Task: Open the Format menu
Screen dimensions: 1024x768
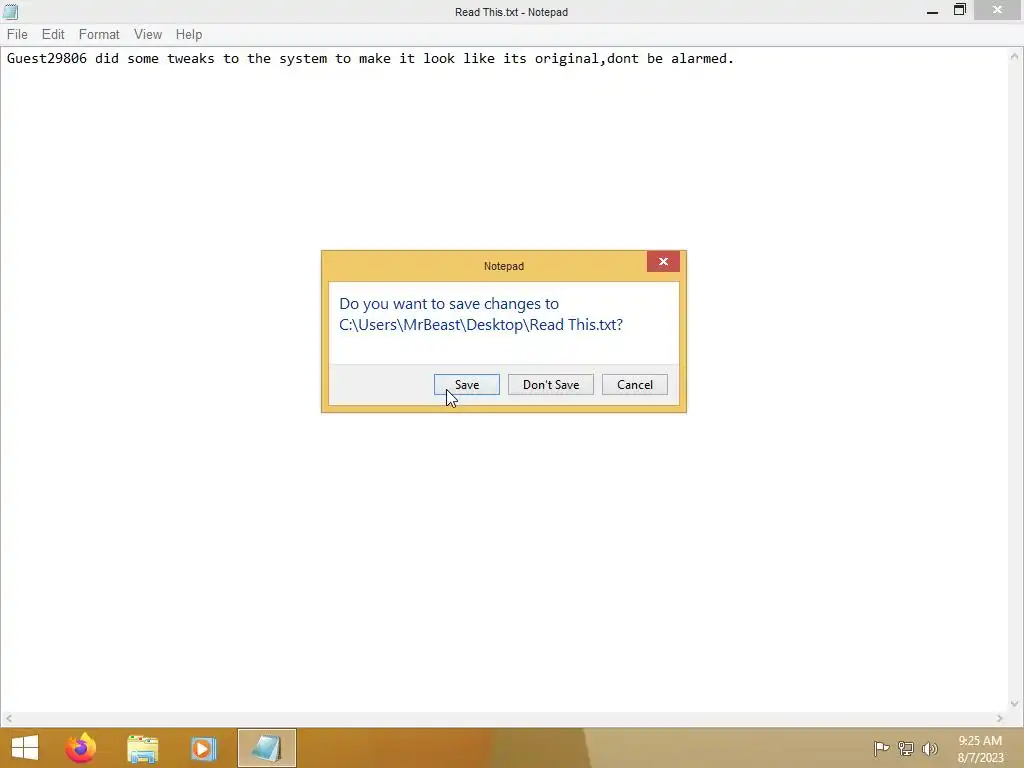Action: click(99, 35)
